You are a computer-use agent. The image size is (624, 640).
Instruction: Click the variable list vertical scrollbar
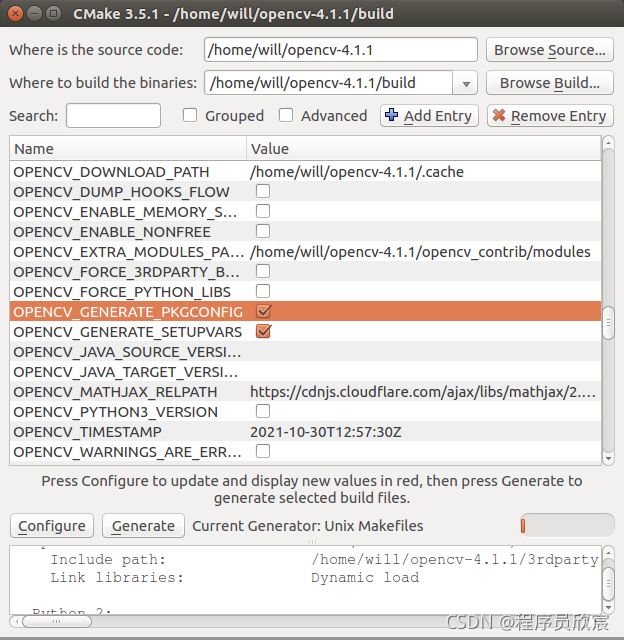pos(608,300)
